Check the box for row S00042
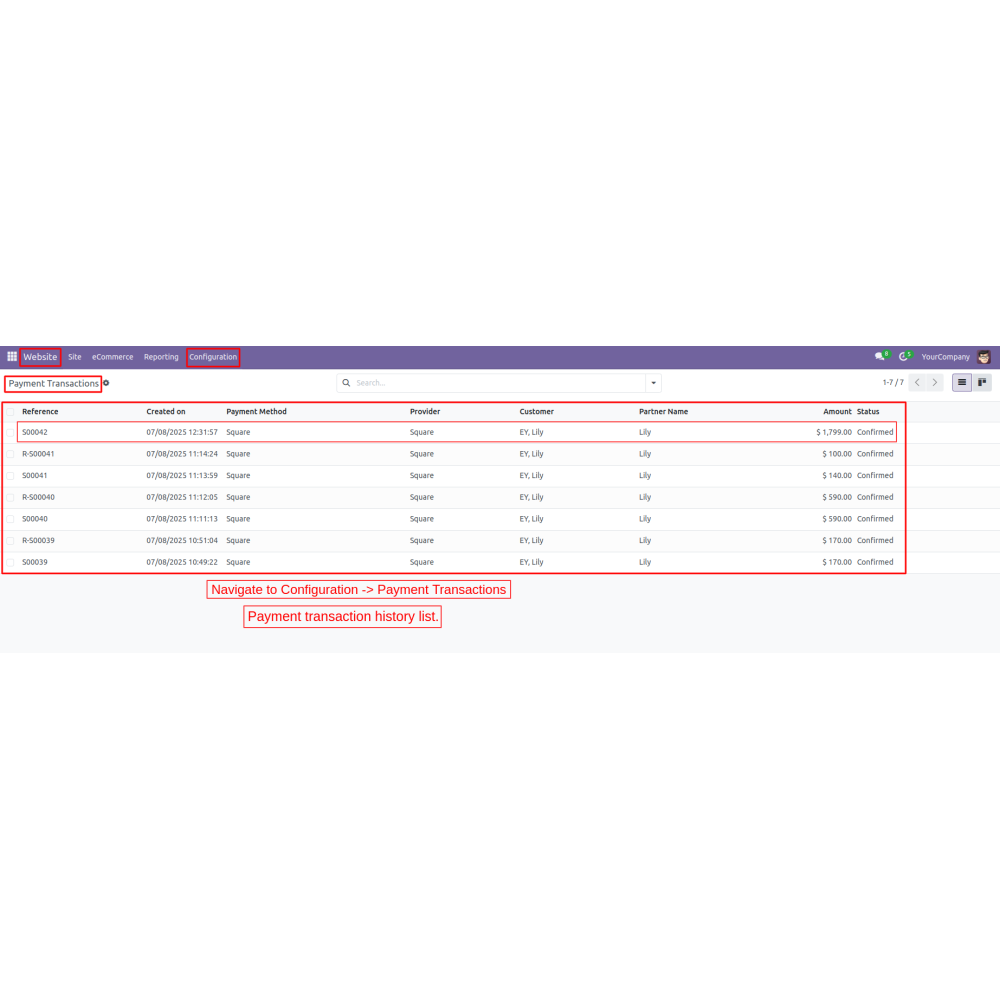 [x=12, y=433]
